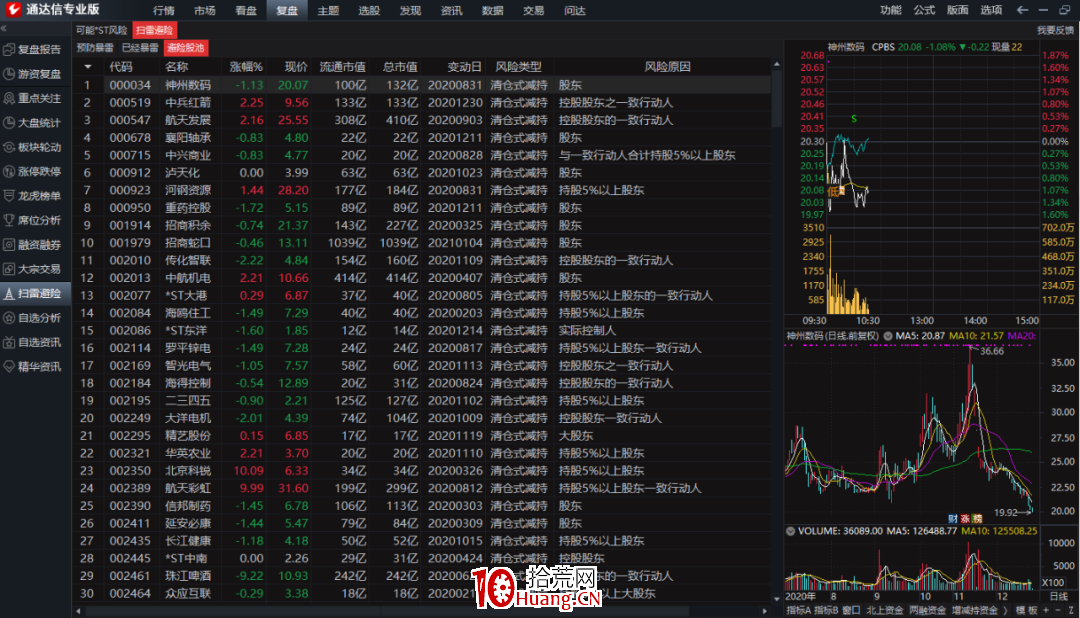Open the 功能 menu
This screenshot has width=1080, height=618.
click(891, 10)
